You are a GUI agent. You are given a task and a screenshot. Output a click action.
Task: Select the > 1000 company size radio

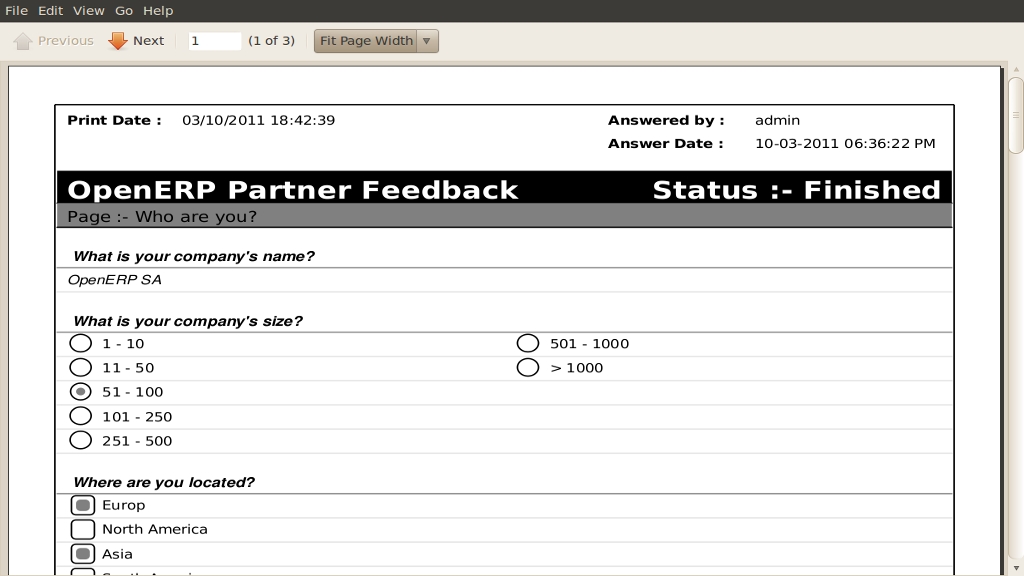point(528,368)
